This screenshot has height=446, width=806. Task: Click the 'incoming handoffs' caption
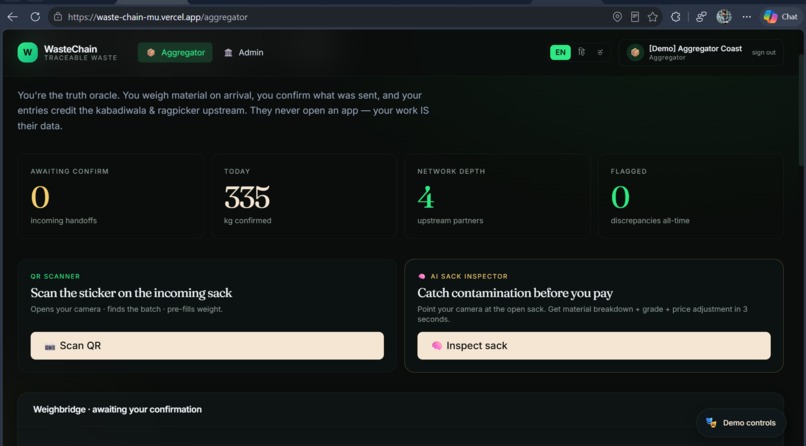pyautogui.click(x=63, y=220)
